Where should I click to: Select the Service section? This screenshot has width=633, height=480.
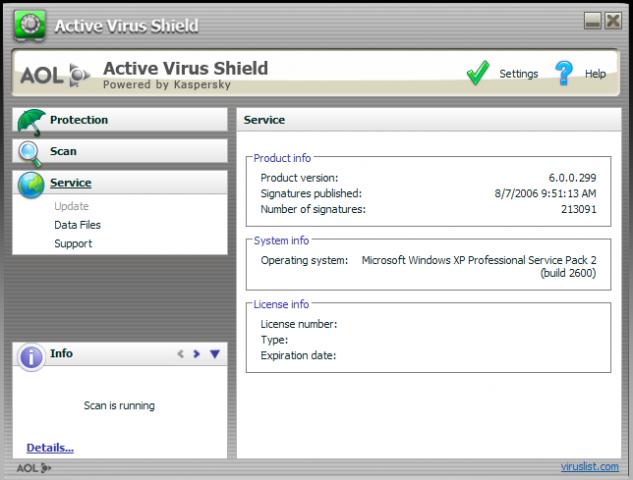click(x=120, y=182)
